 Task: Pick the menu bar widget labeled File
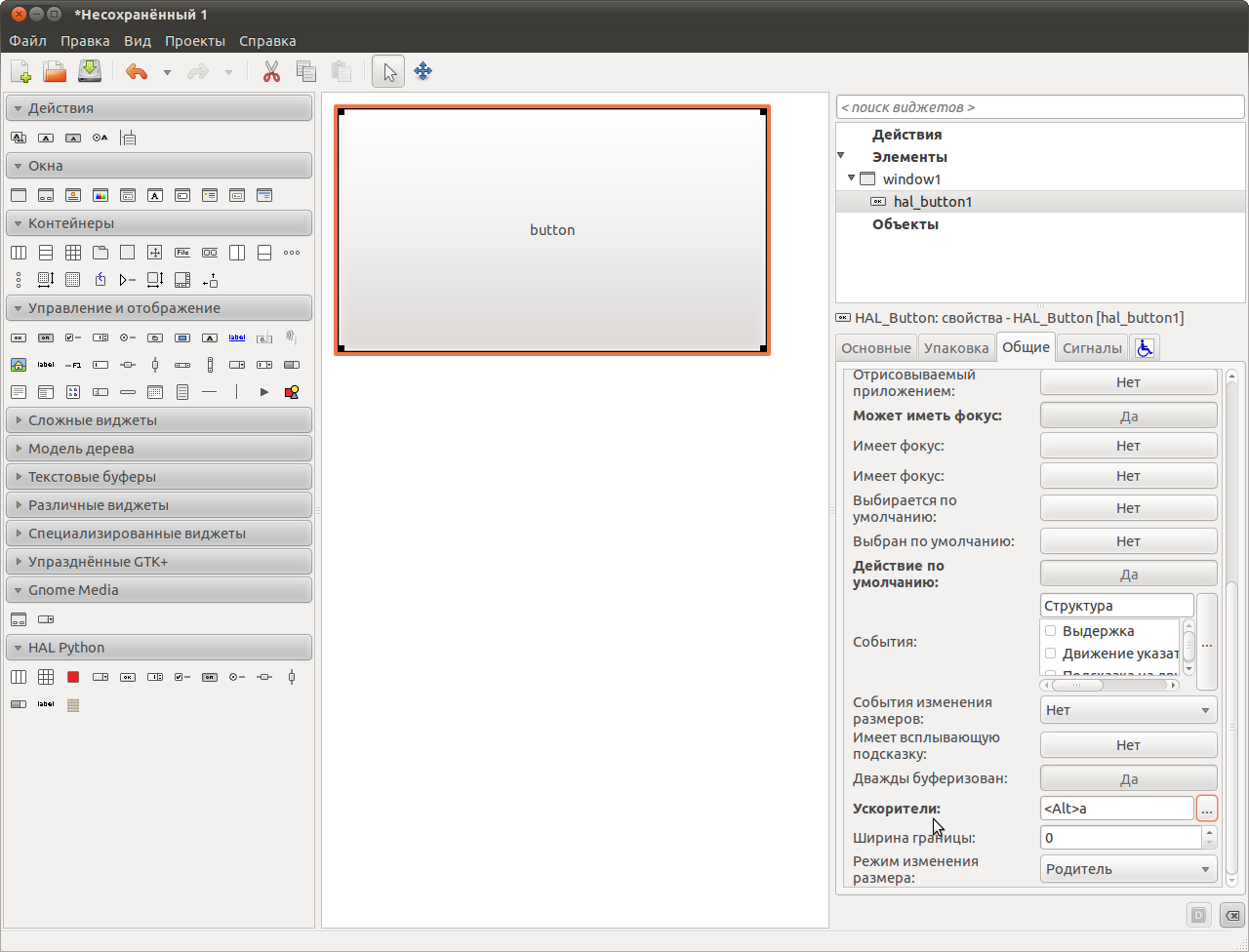tap(182, 253)
